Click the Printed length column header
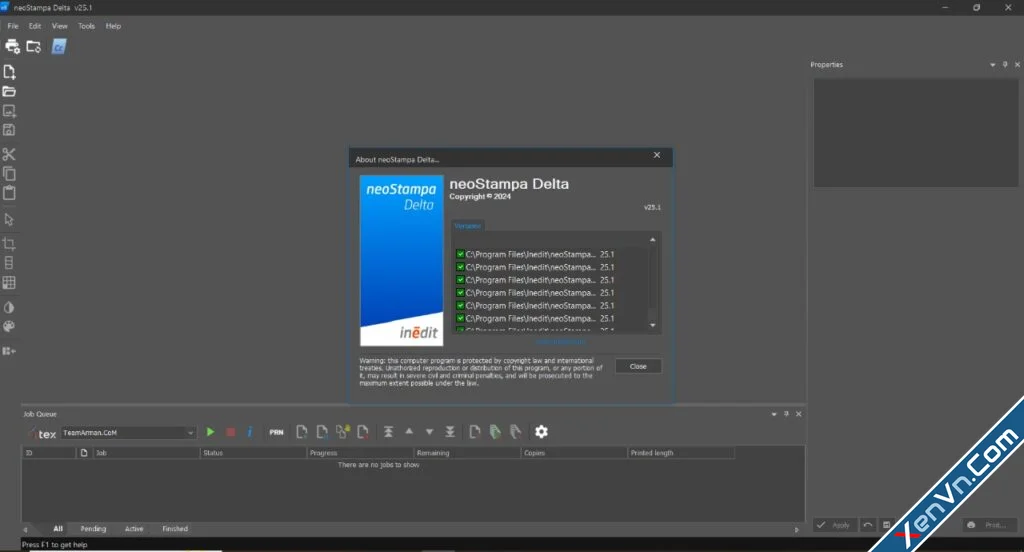The height and width of the screenshot is (552, 1024). 681,453
